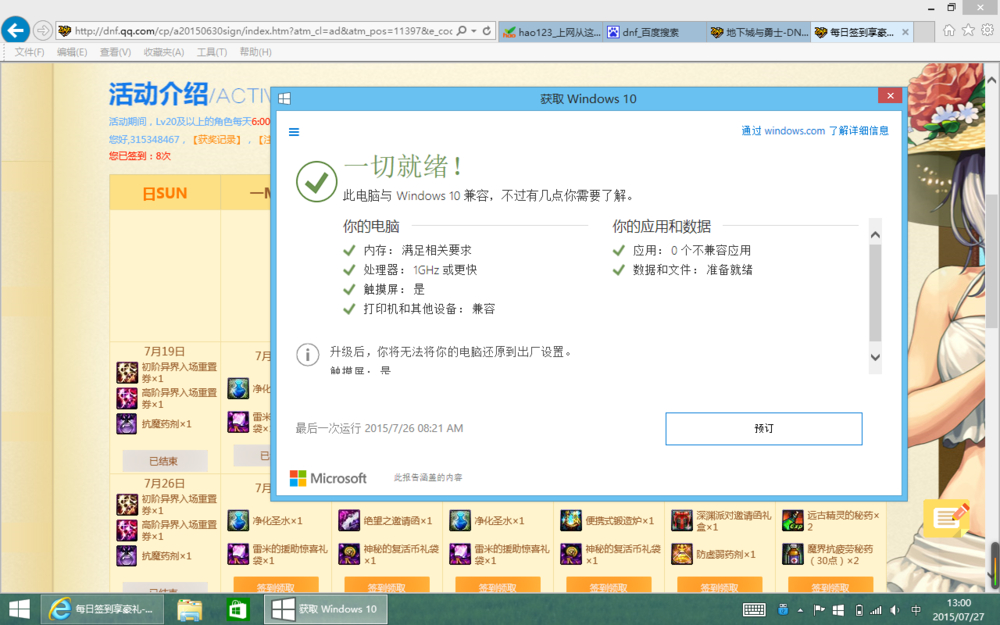Click 已结束 button under 7月19日

point(165,460)
